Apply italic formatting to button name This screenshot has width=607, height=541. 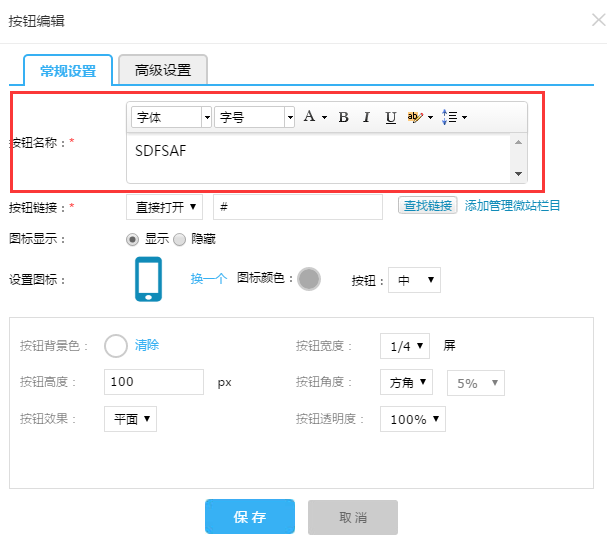366,117
